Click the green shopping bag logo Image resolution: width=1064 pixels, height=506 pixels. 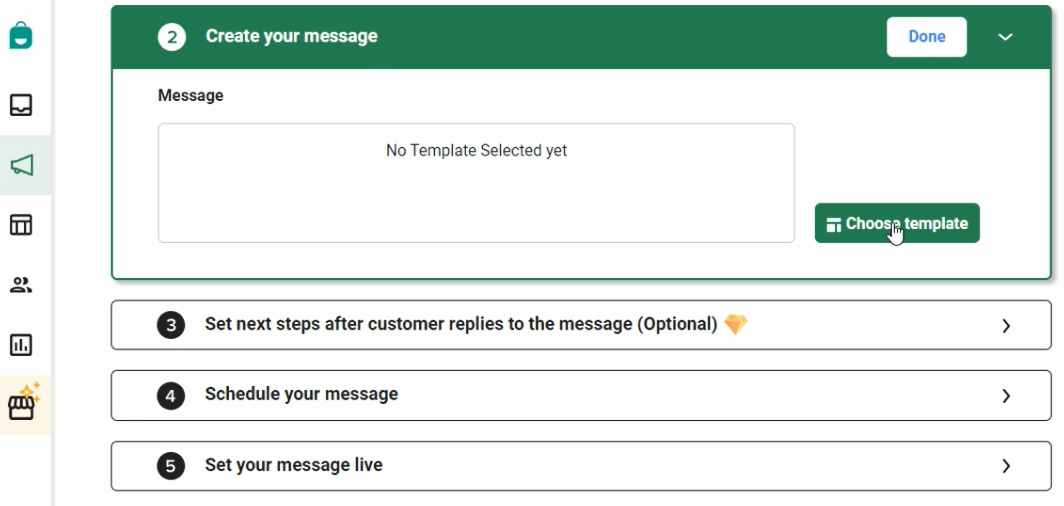pyautogui.click(x=21, y=35)
